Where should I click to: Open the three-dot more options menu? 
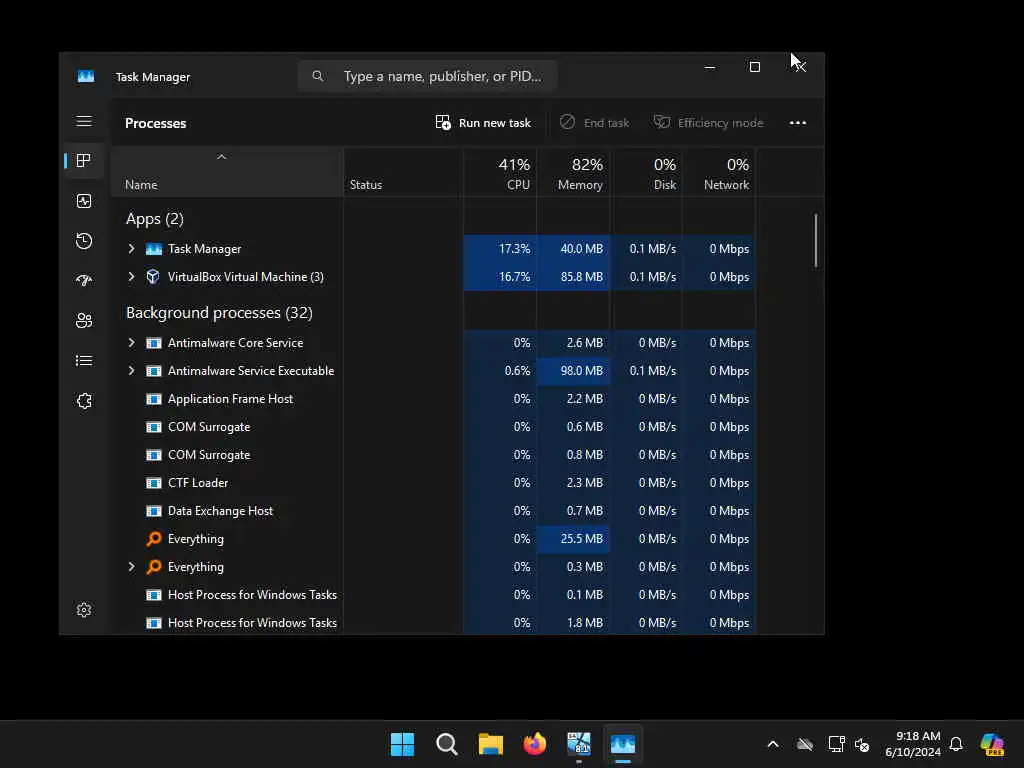(x=797, y=123)
